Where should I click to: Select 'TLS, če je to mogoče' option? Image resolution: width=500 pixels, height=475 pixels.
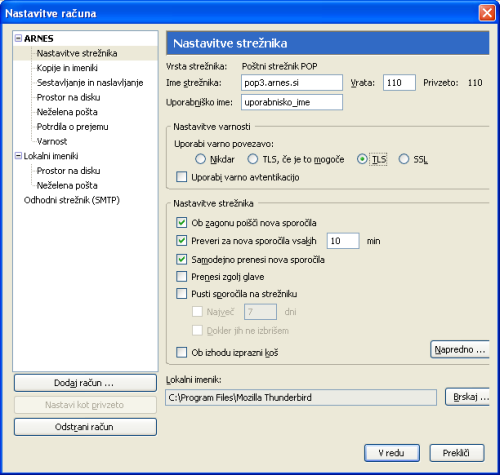(253, 159)
